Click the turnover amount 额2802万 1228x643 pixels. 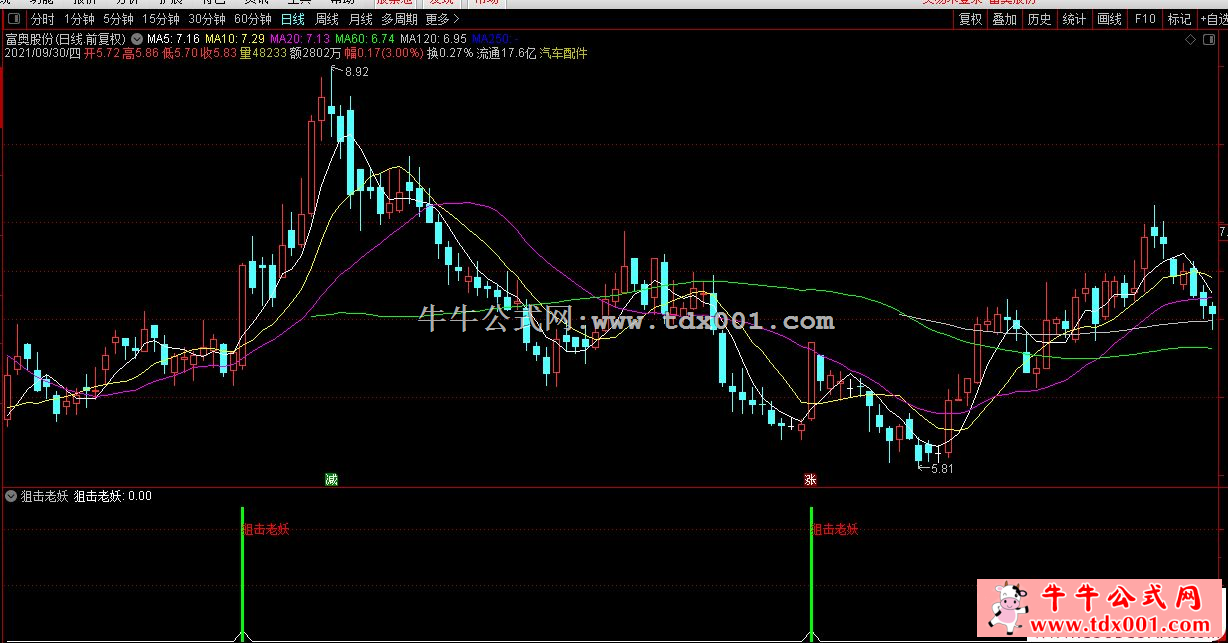(316, 54)
